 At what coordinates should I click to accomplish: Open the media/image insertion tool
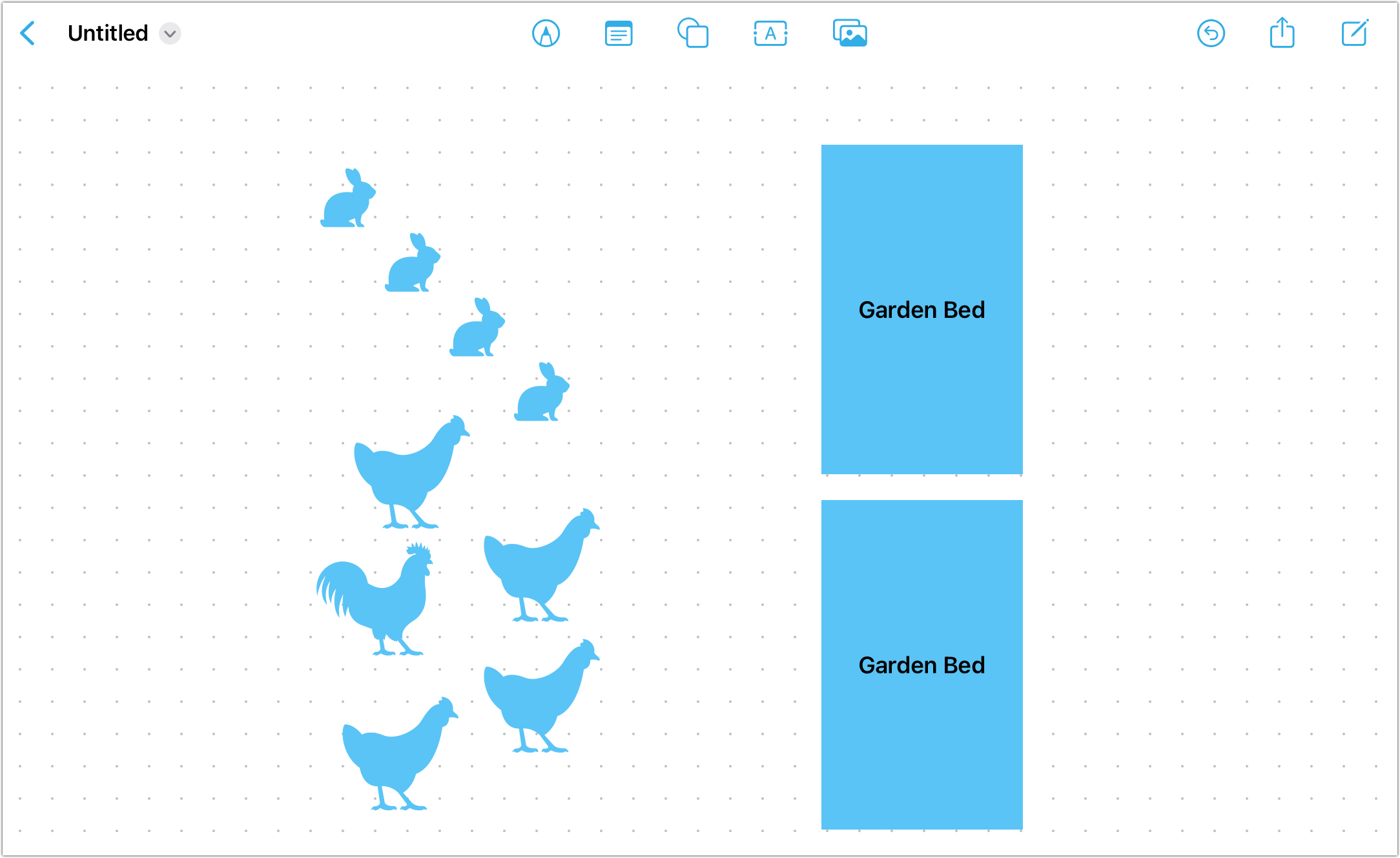coord(849,33)
